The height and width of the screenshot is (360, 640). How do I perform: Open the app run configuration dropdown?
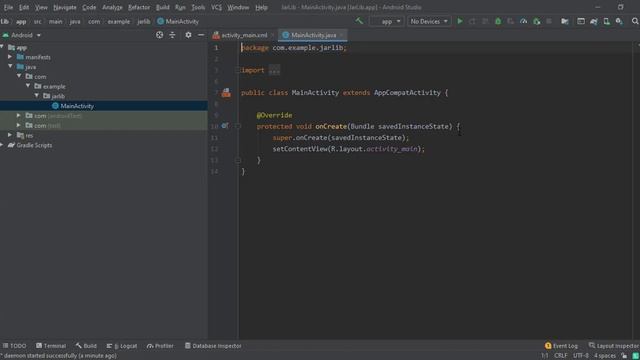point(386,21)
